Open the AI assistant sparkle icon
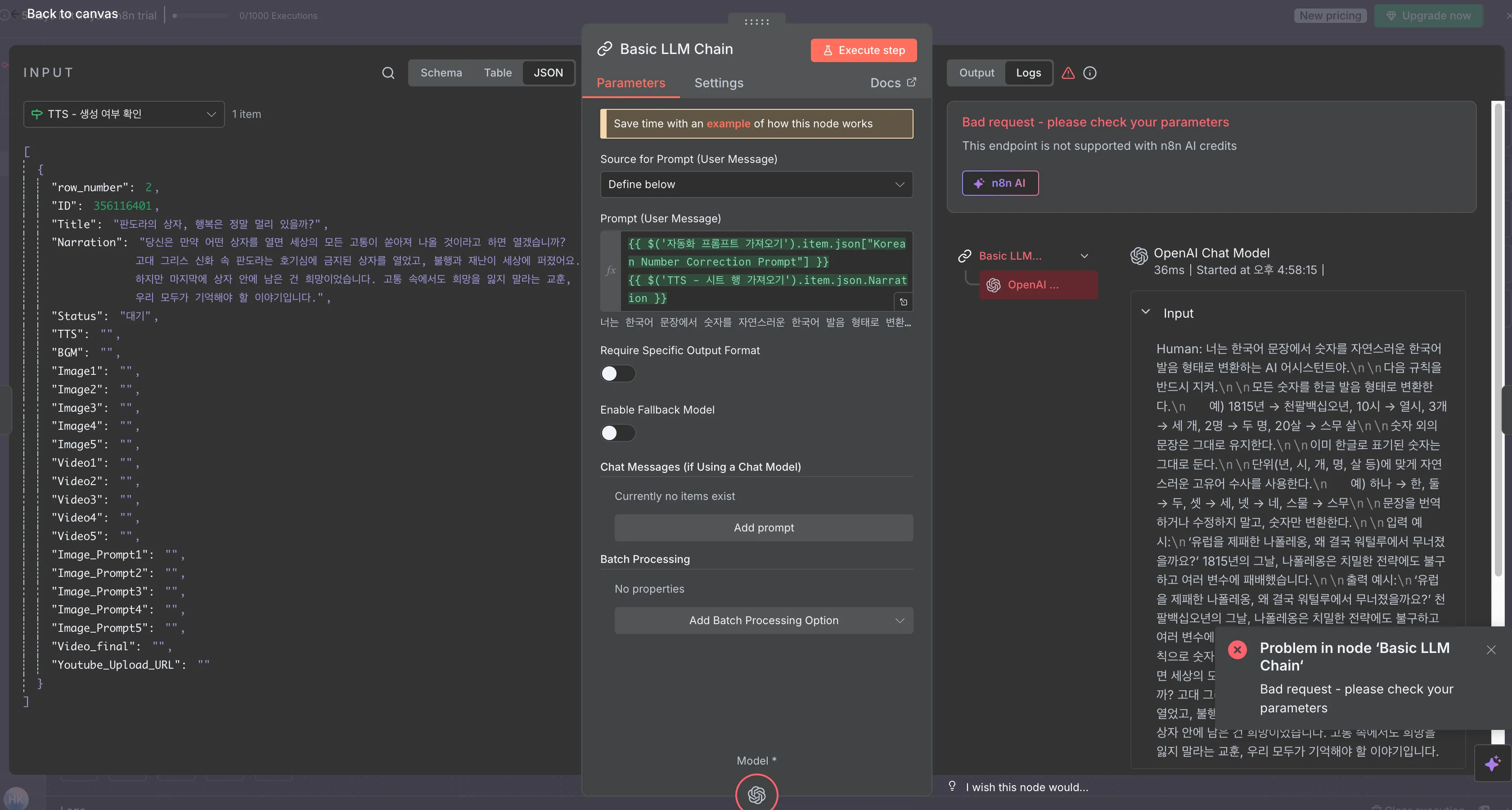Viewport: 1512px width, 810px height. (x=1493, y=764)
